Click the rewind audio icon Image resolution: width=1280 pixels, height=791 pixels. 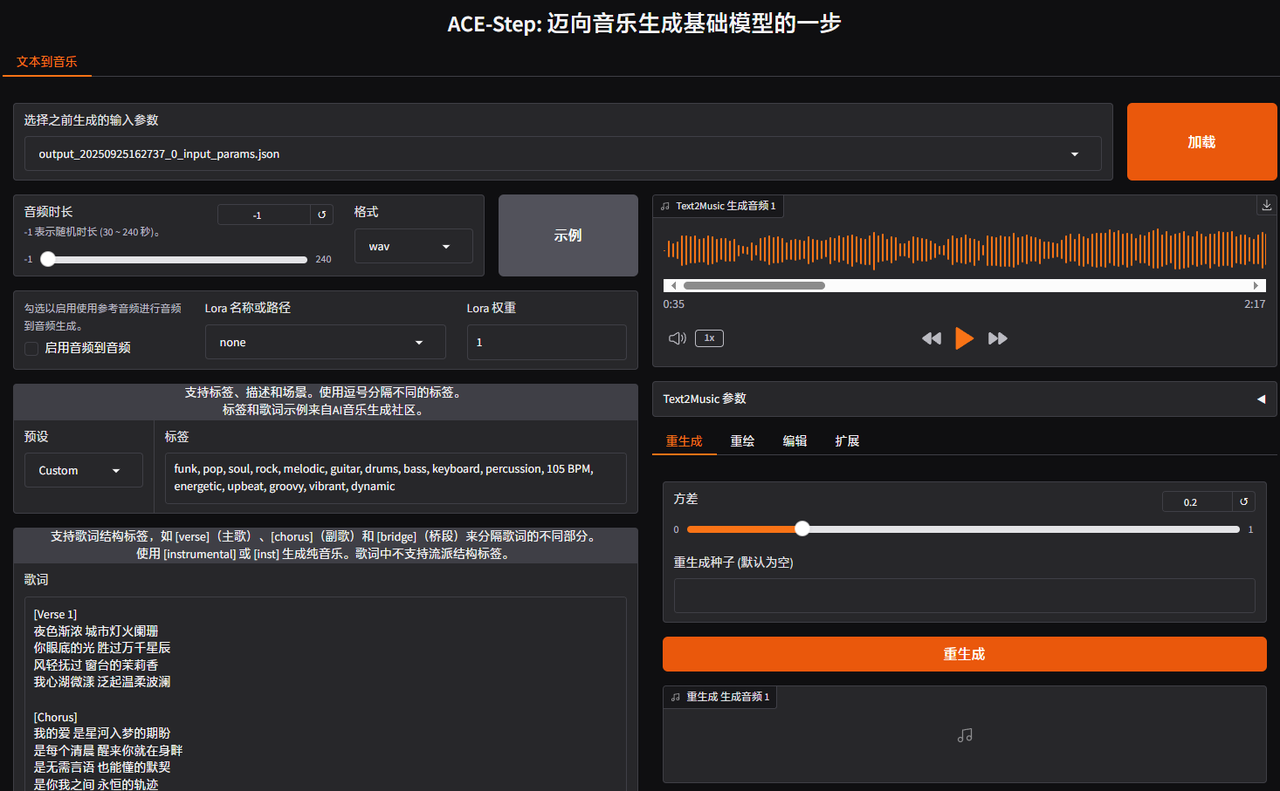pos(931,338)
